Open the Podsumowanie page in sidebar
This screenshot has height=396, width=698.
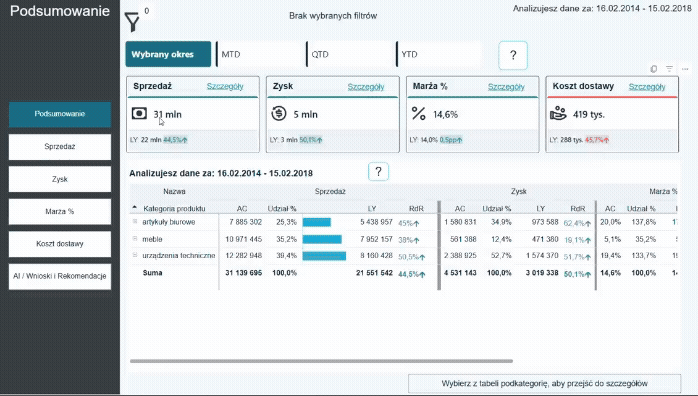tap(60, 114)
